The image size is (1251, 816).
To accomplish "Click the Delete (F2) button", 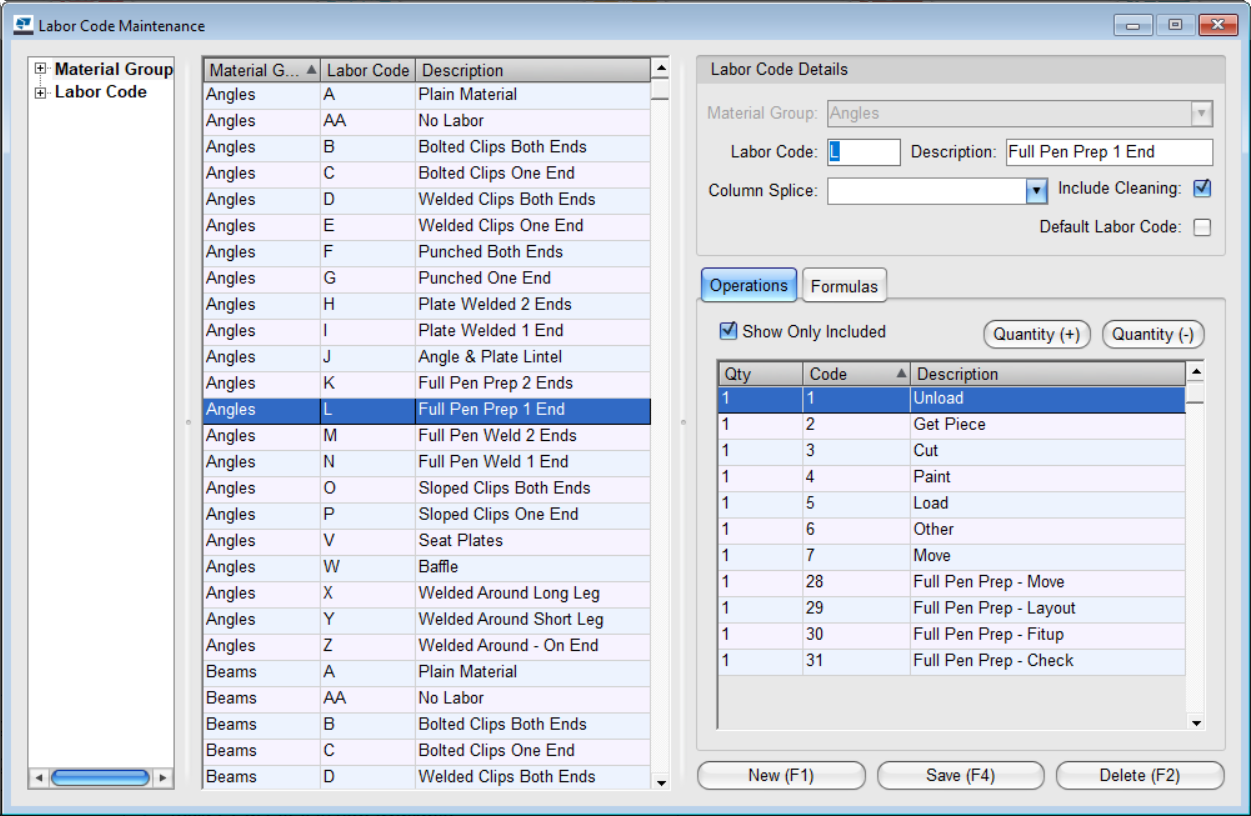I will [1139, 775].
